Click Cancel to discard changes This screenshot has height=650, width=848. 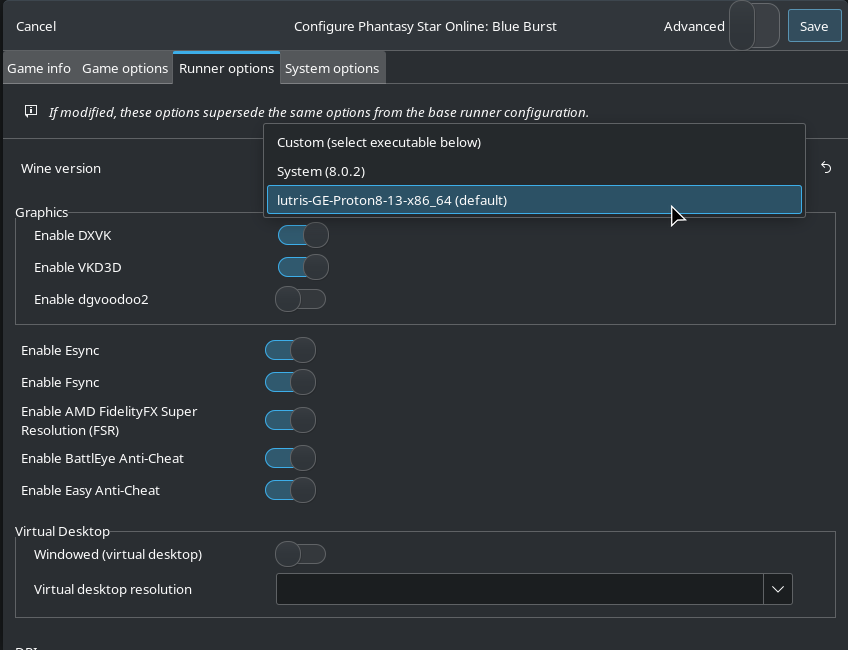coord(36,26)
